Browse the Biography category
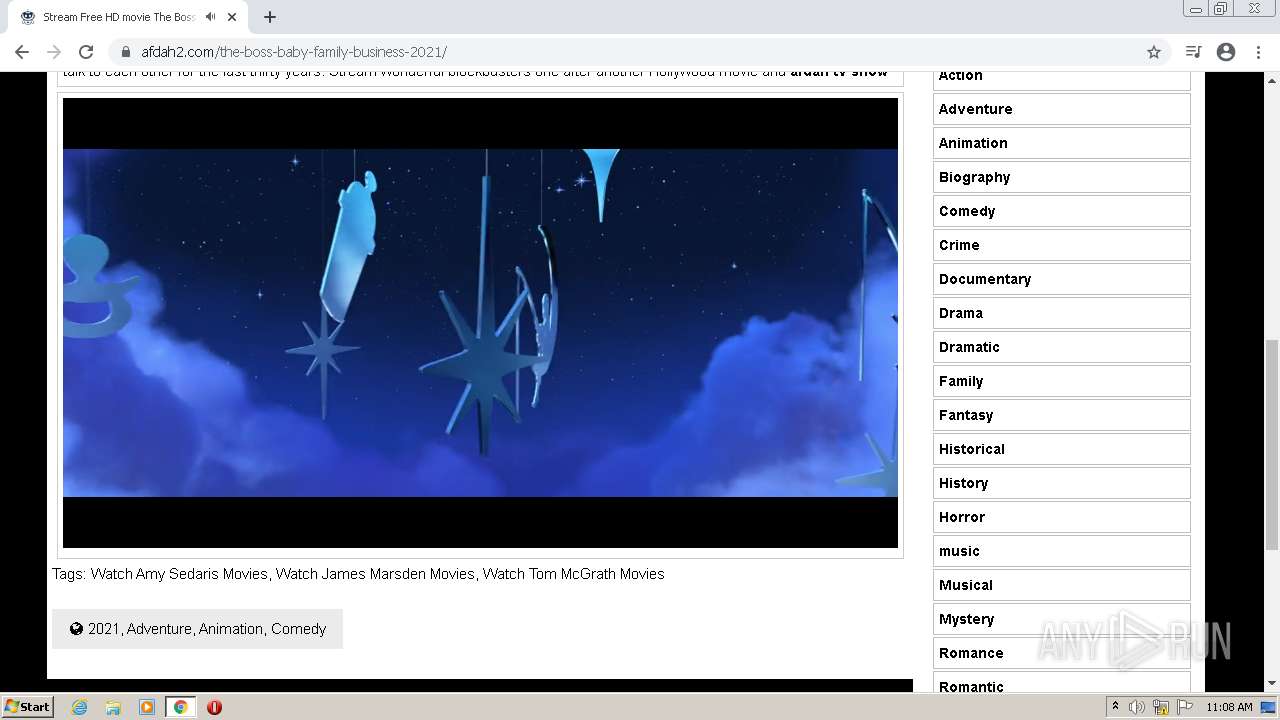Screen dimensions: 1280x720 (x=1062, y=177)
